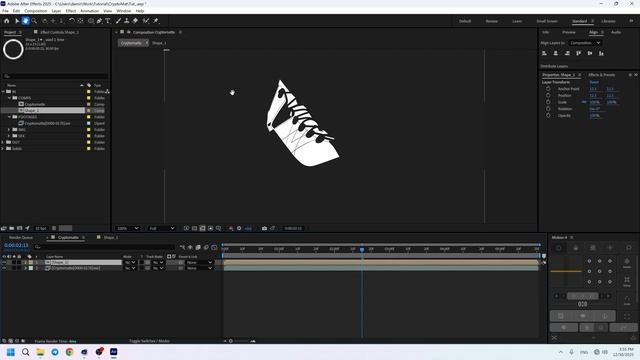Click the Libraries workspace
This screenshot has width=640, height=360.
pyautogui.click(x=608, y=21)
